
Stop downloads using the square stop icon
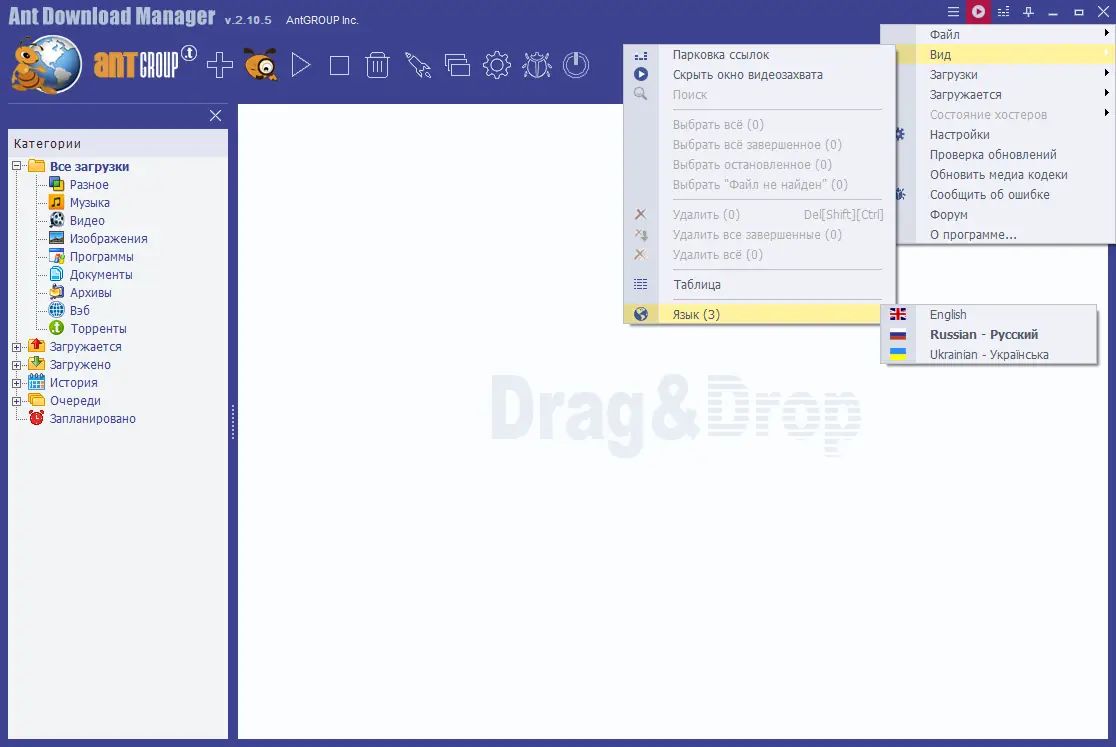339,64
